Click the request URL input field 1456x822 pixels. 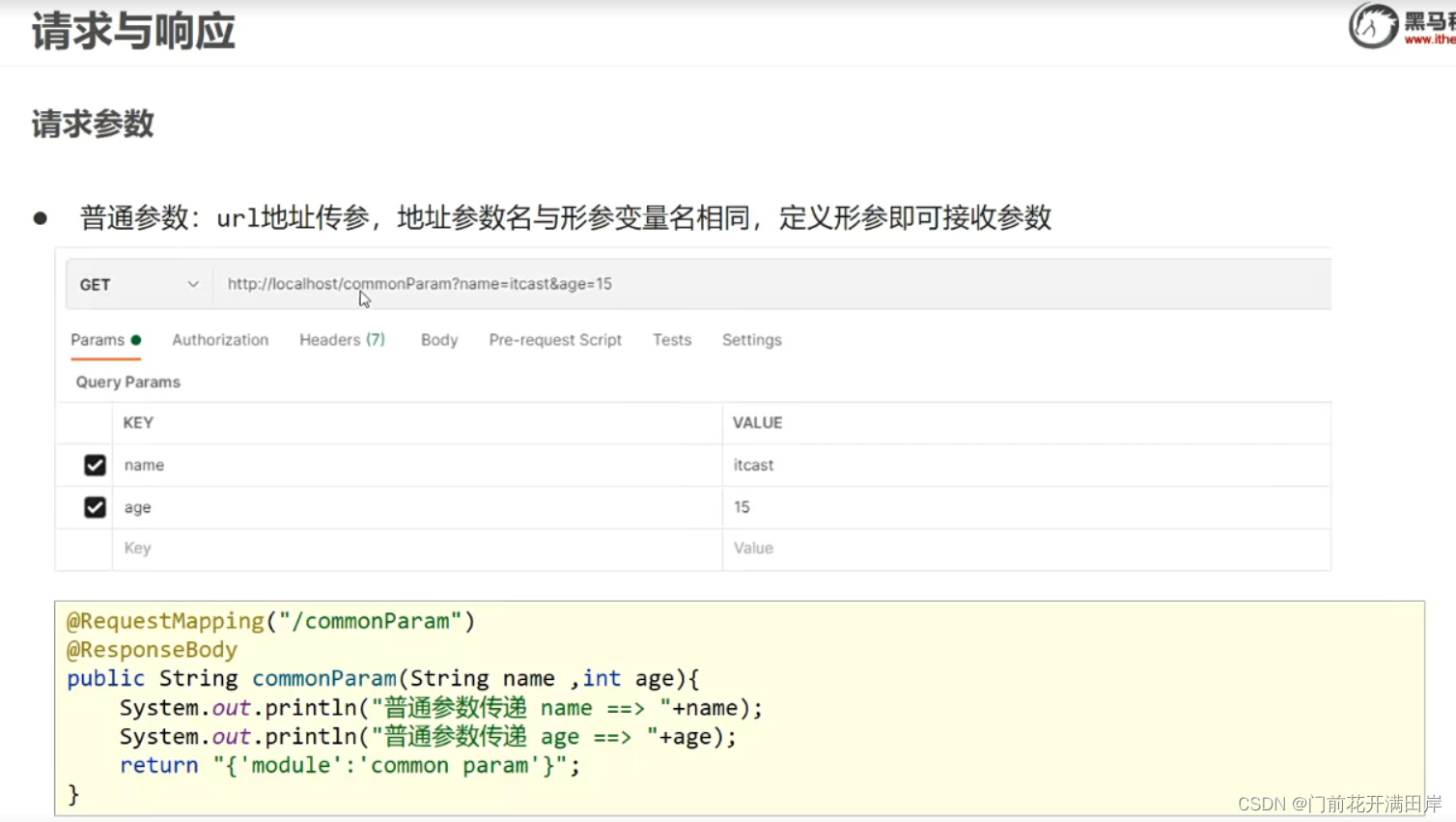click(771, 284)
